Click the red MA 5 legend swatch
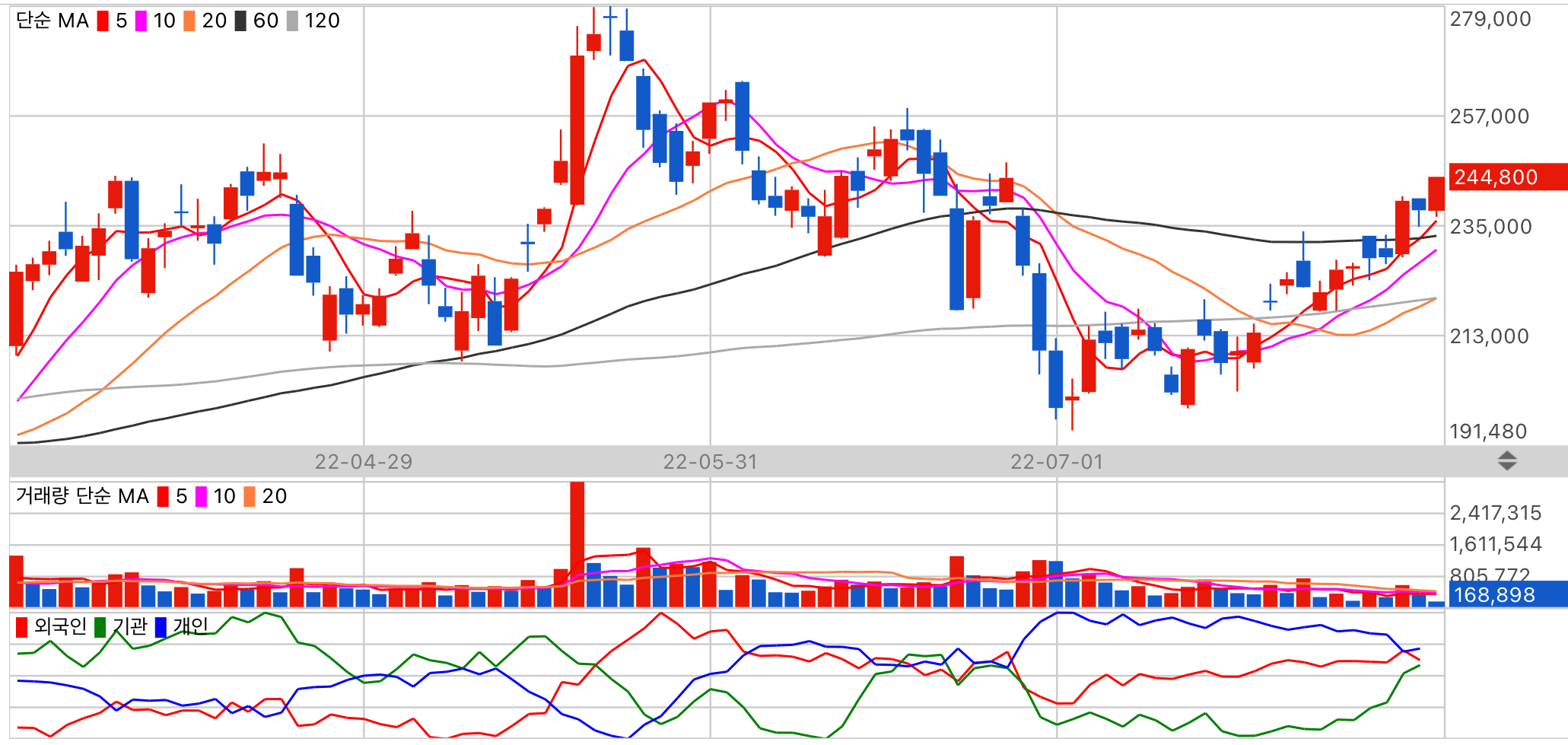The height and width of the screenshot is (745, 1568). click(103, 21)
